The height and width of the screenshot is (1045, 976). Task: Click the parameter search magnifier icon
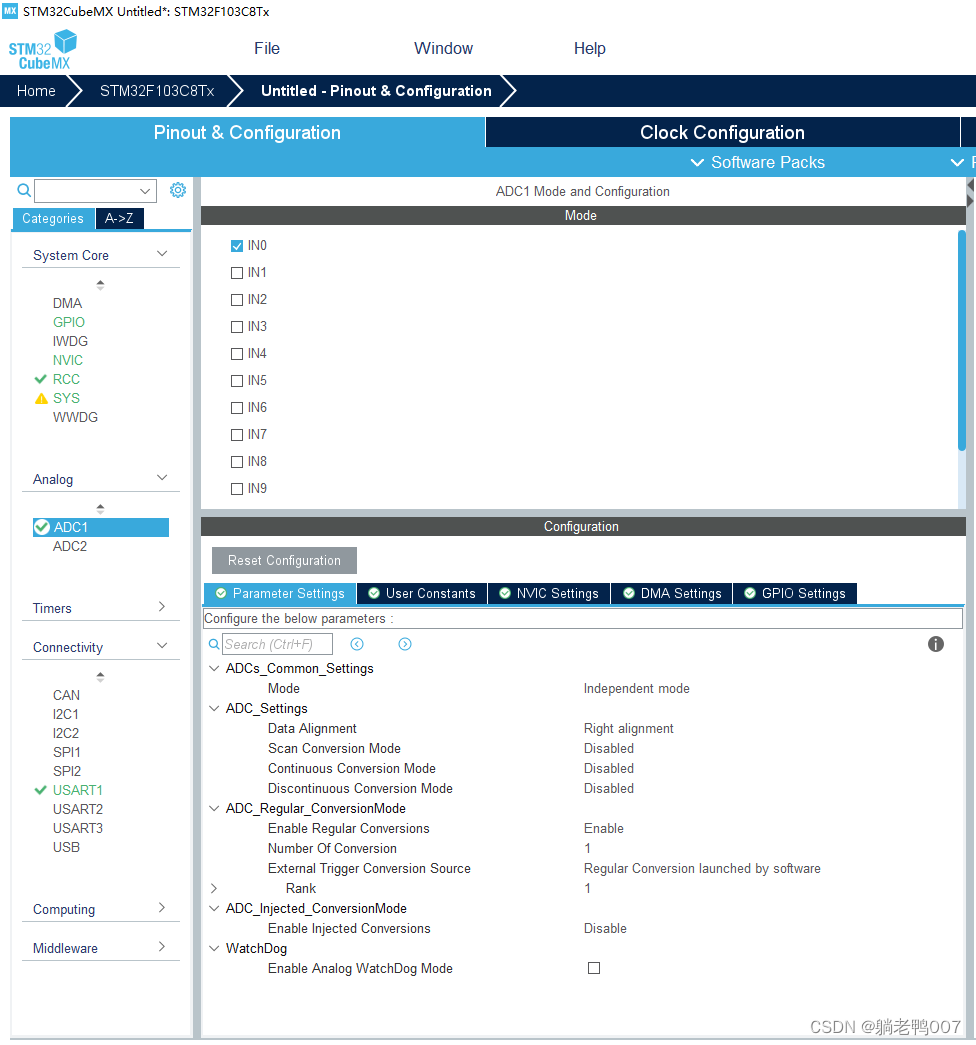(x=214, y=644)
